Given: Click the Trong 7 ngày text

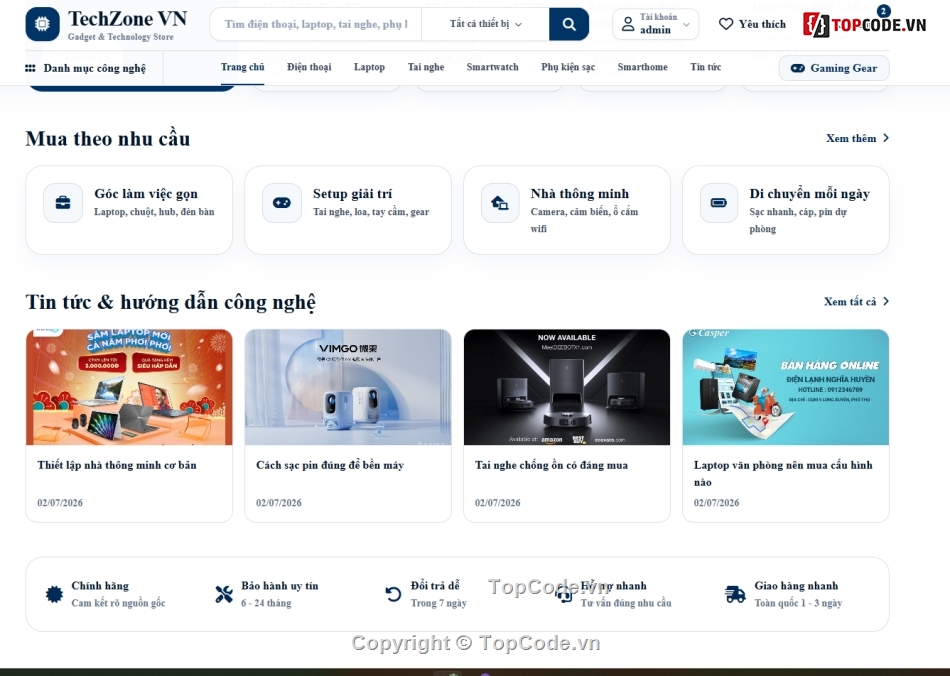Looking at the screenshot, I should 439,603.
